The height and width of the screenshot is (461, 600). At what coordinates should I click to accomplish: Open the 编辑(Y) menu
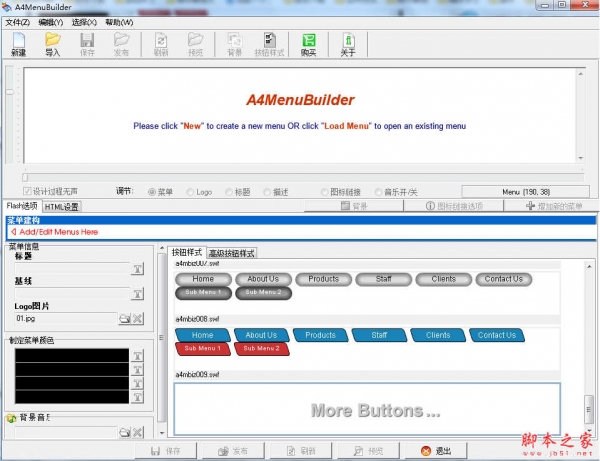51,23
